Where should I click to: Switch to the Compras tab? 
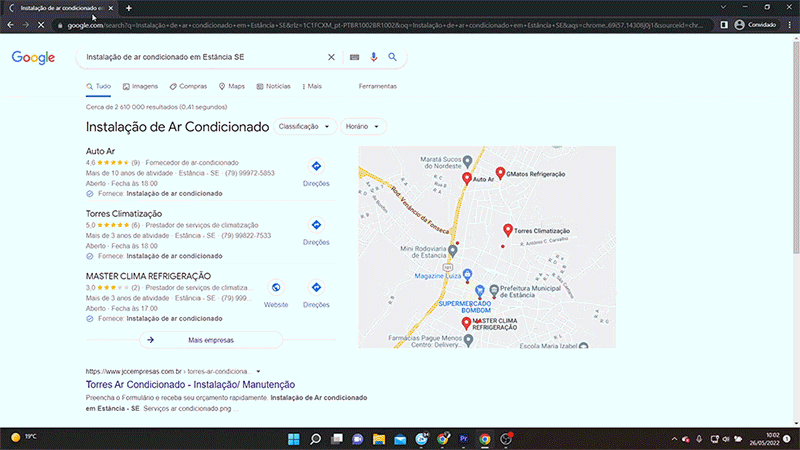pyautogui.click(x=188, y=86)
